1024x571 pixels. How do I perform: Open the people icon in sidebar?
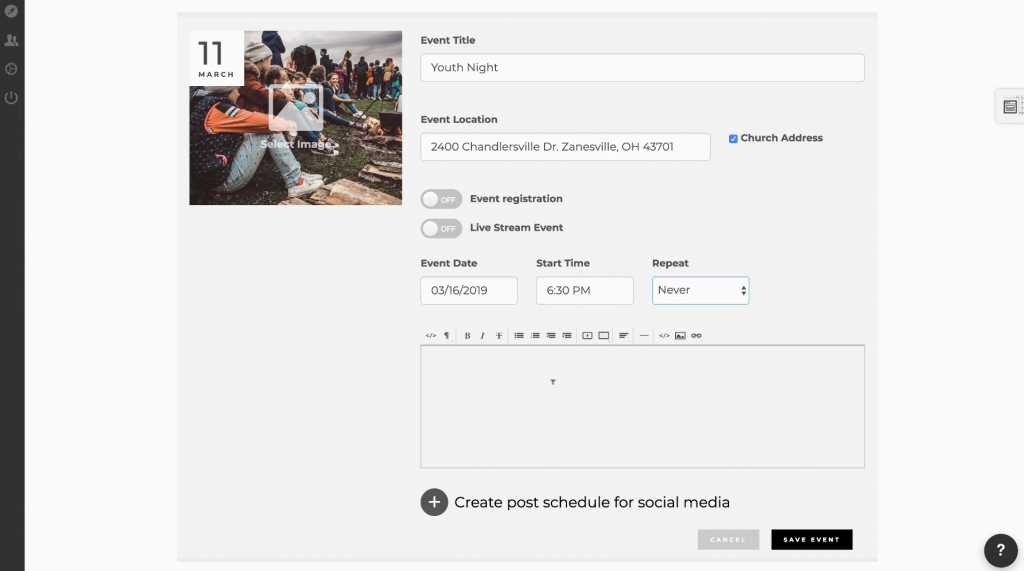click(12, 41)
